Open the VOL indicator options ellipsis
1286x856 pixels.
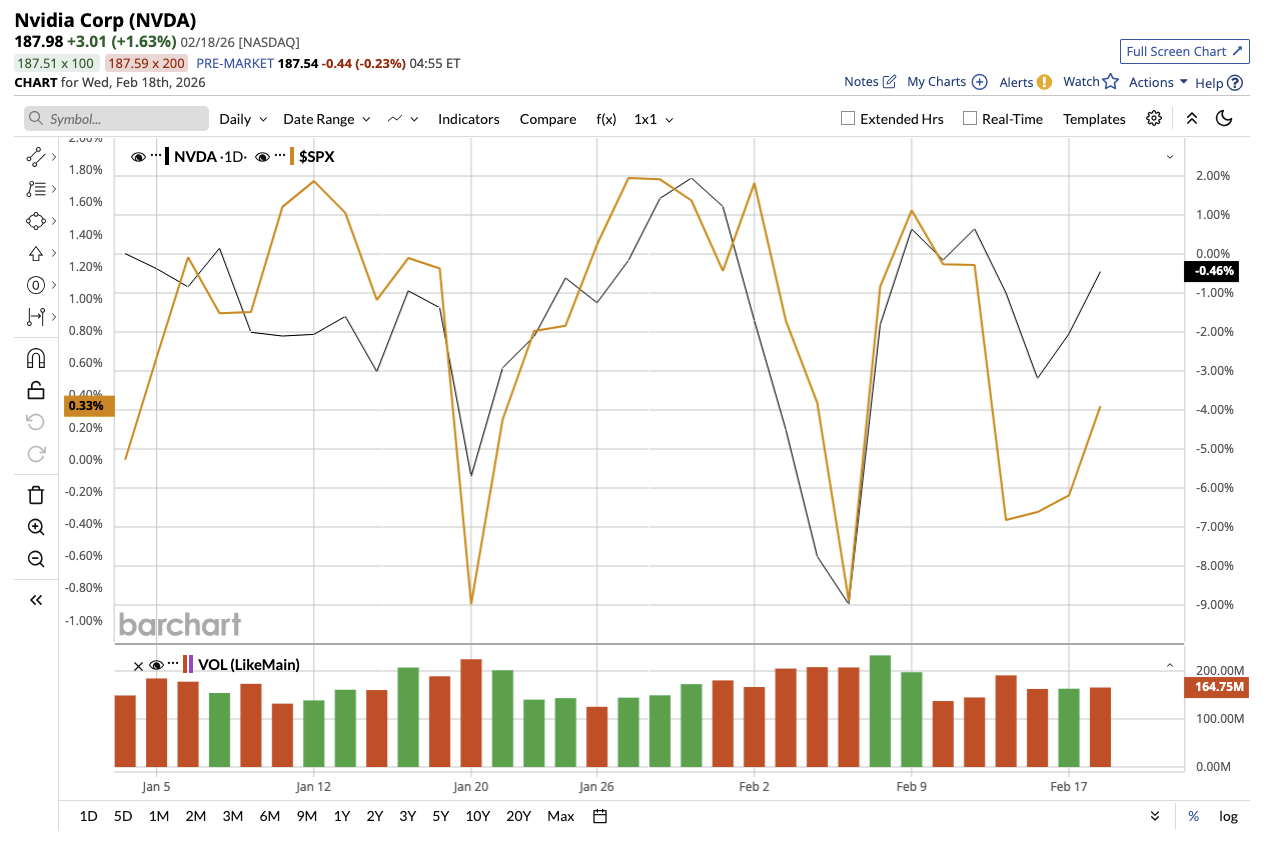pos(174,665)
